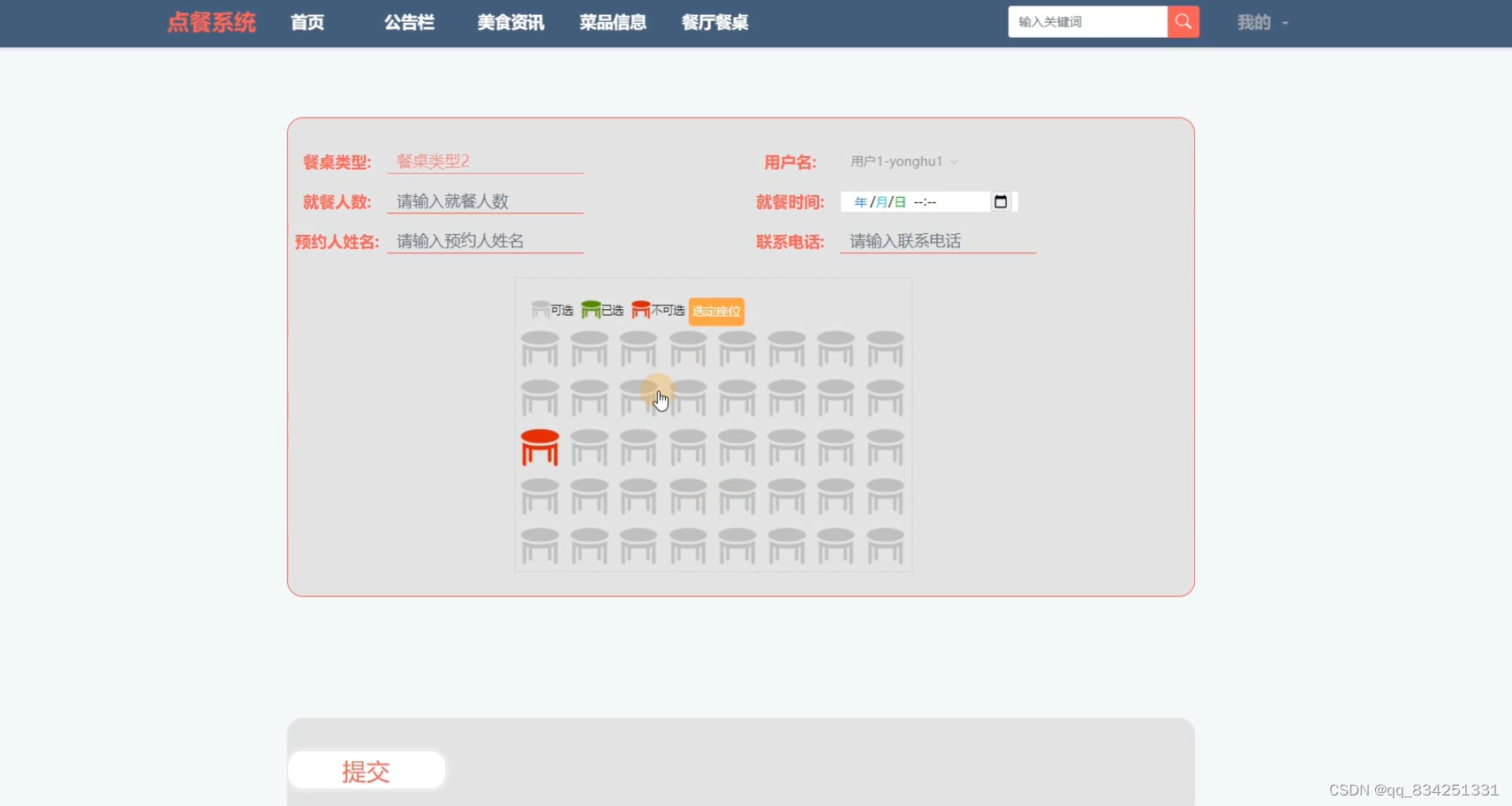Click the red search magnifier button
Viewport: 1512px width, 806px height.
pos(1183,22)
